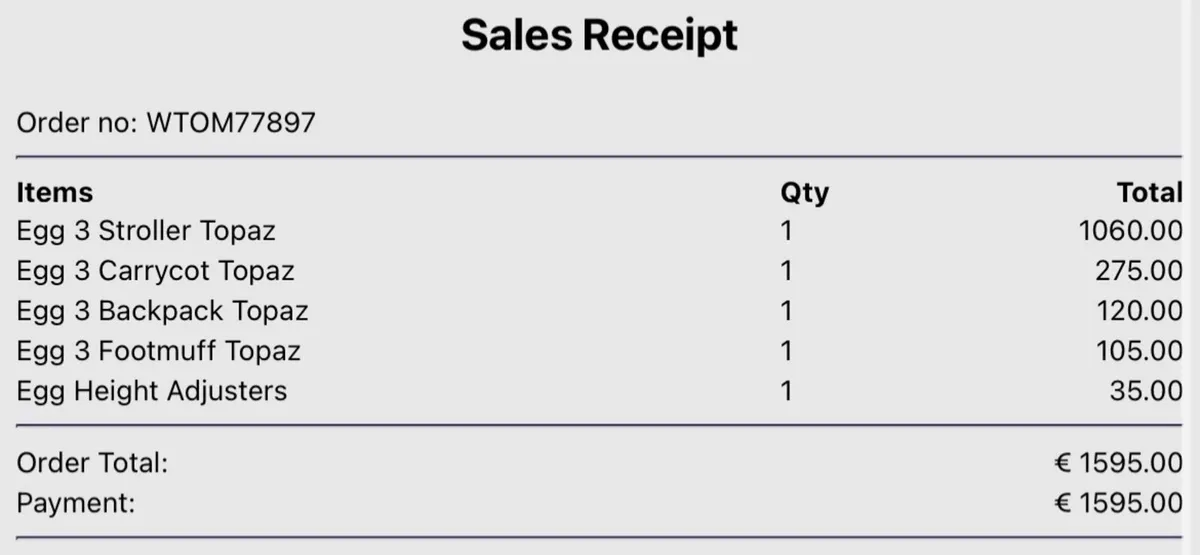Click the Order Total label

(92, 463)
